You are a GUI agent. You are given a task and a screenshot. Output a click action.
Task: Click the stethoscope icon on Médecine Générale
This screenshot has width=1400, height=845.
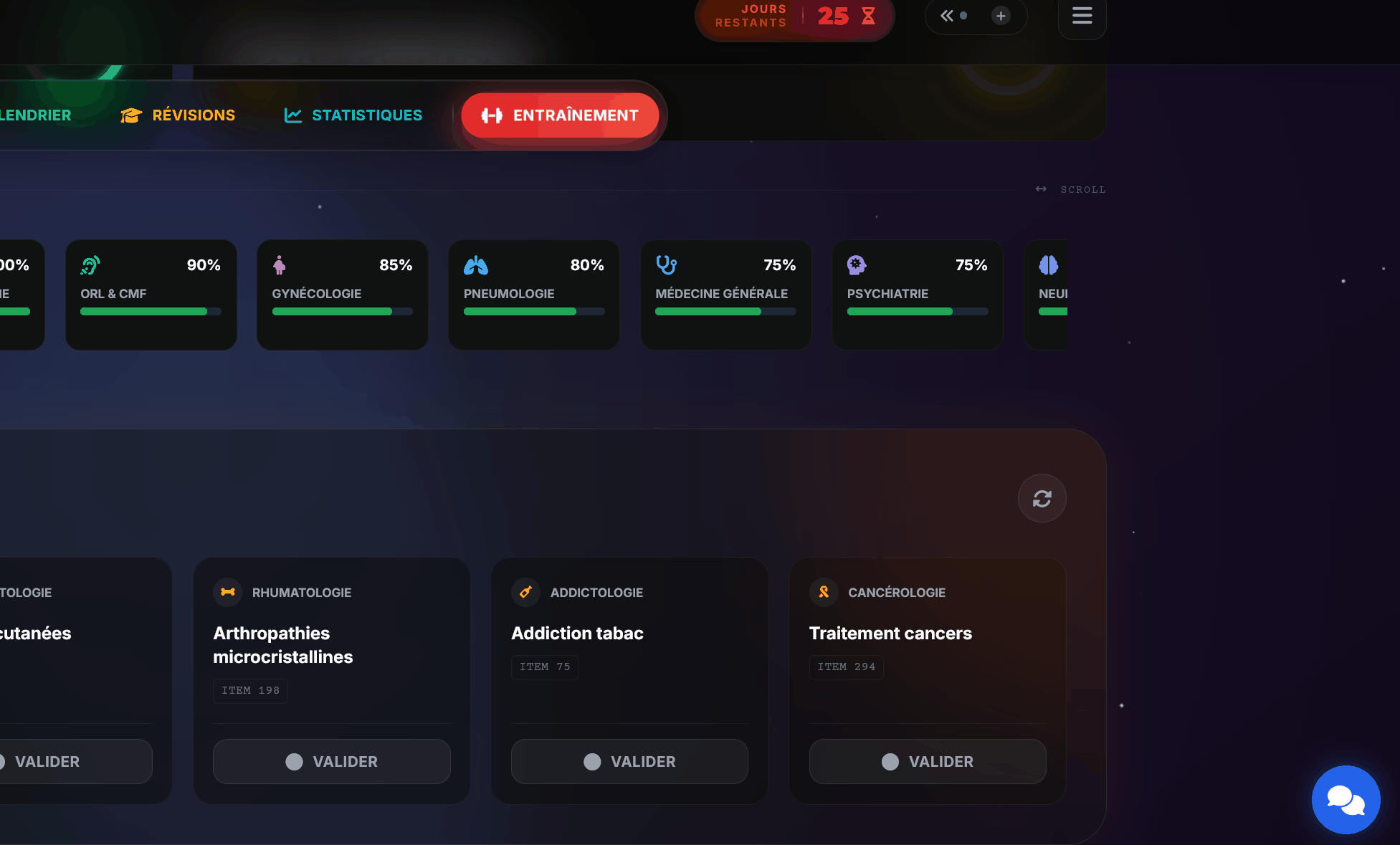[666, 265]
